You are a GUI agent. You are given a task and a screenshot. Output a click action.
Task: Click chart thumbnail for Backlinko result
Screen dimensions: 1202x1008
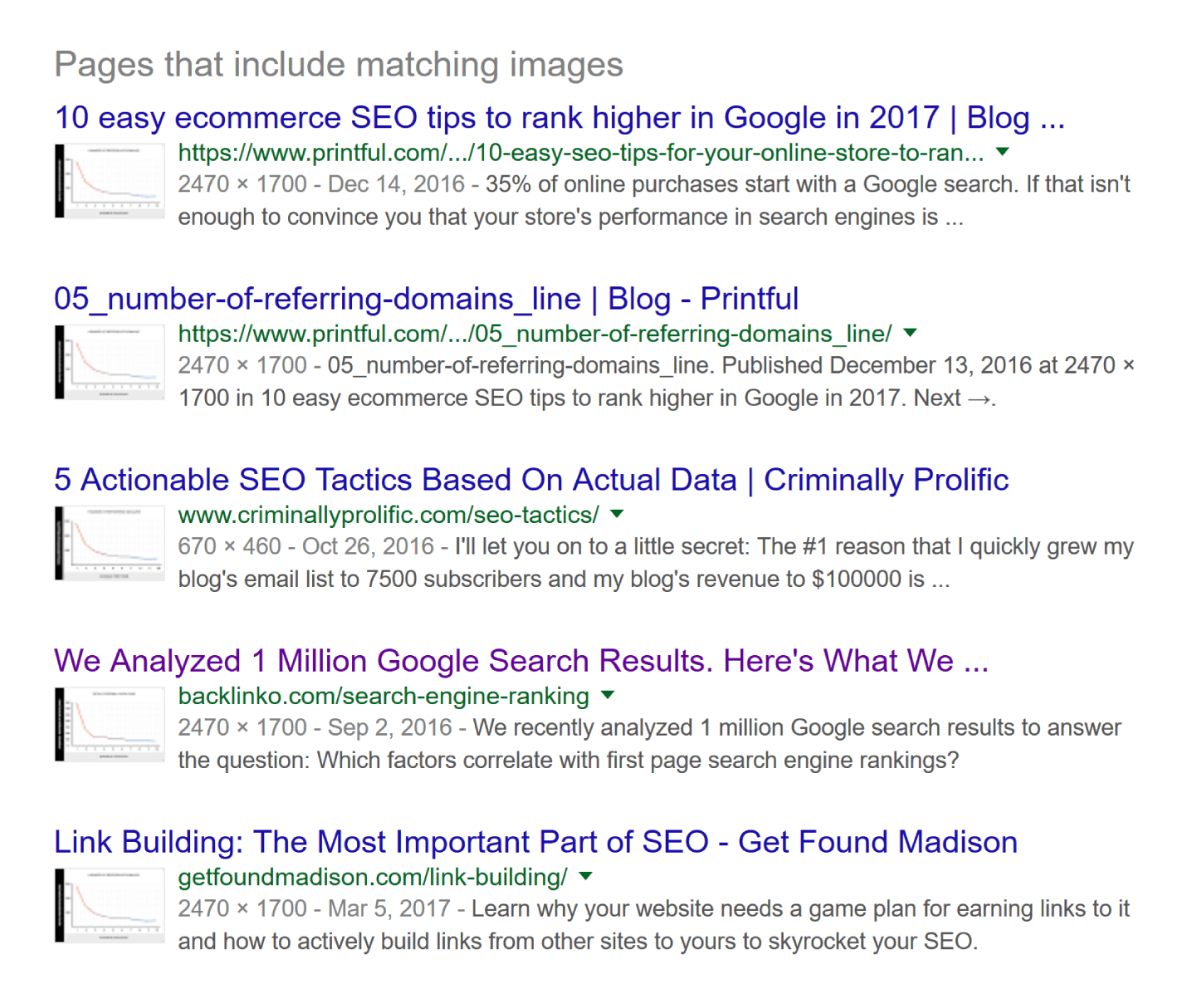click(110, 724)
